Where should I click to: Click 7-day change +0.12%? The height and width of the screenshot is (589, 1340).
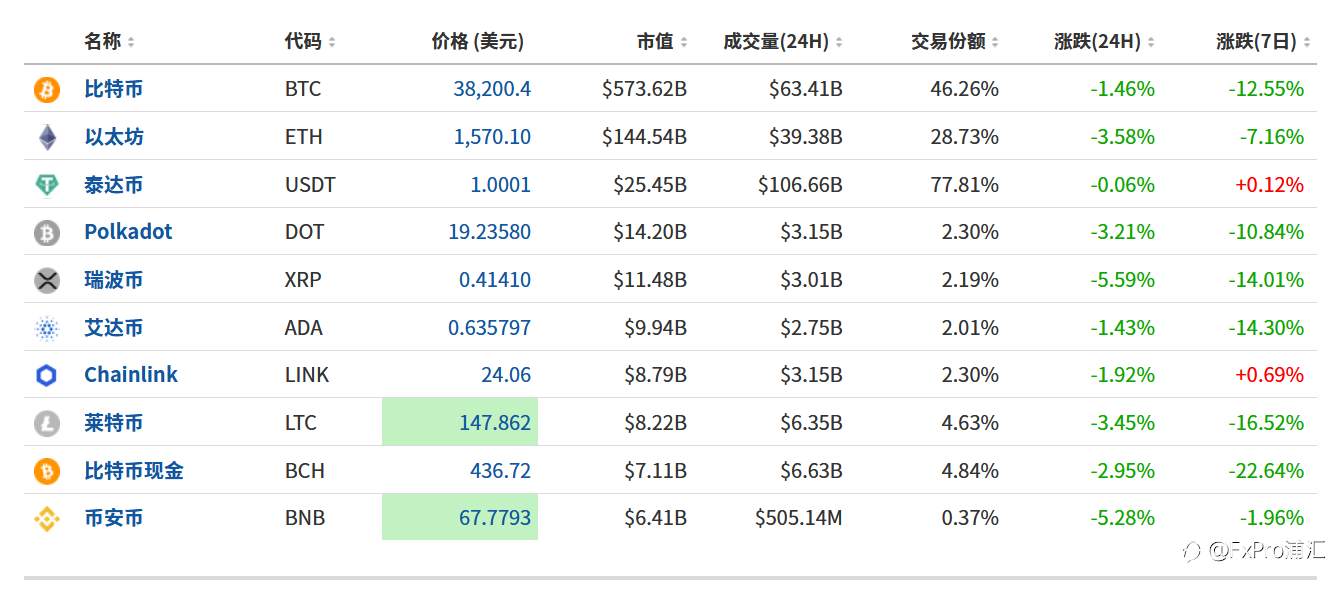(1270, 185)
